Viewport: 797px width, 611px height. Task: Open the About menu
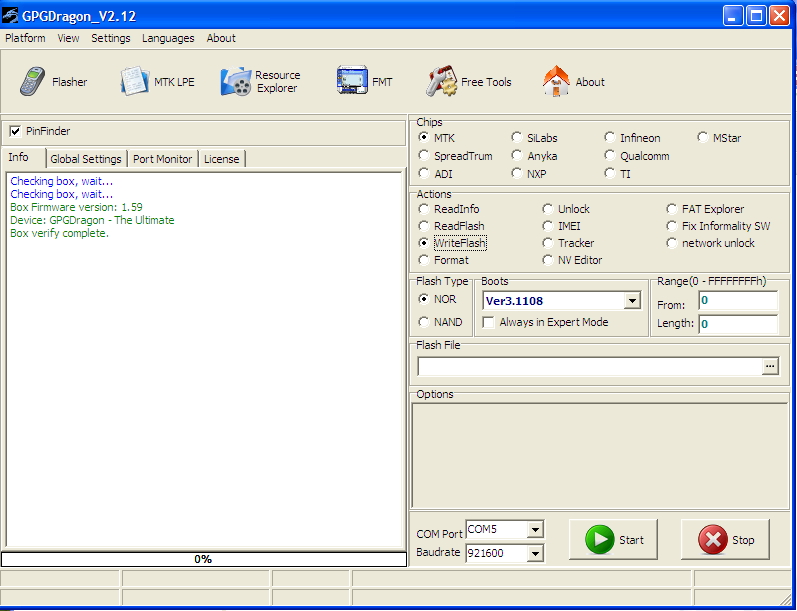[x=221, y=38]
